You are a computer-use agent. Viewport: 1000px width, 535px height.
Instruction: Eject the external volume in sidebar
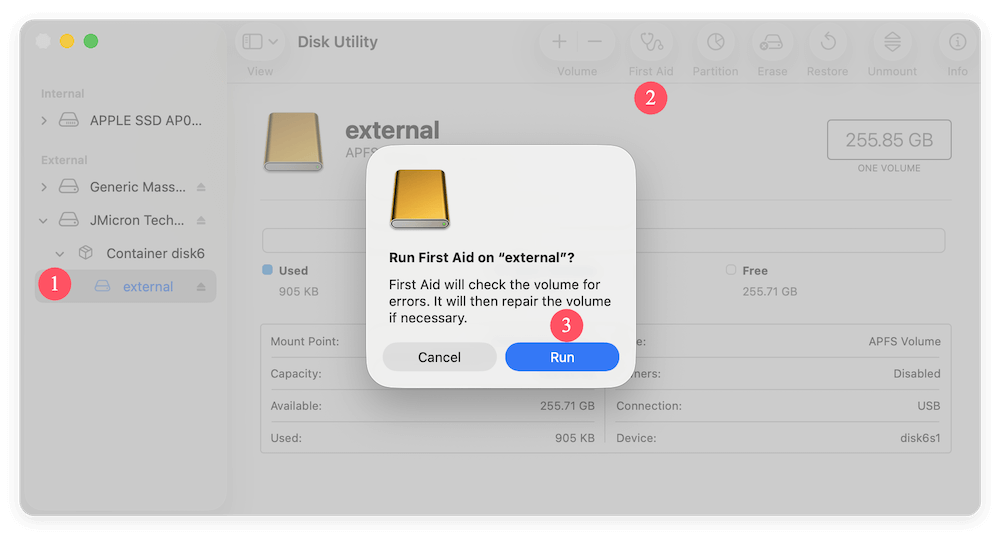click(x=201, y=286)
